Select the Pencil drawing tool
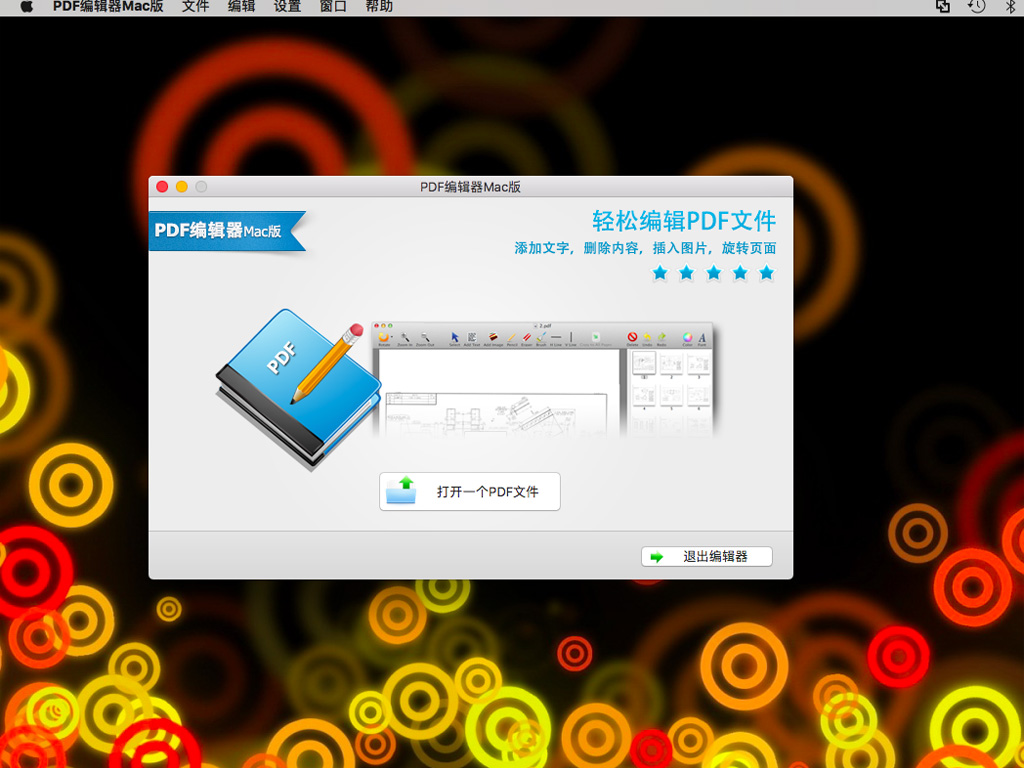Viewport: 1024px width, 768px height. (512, 336)
